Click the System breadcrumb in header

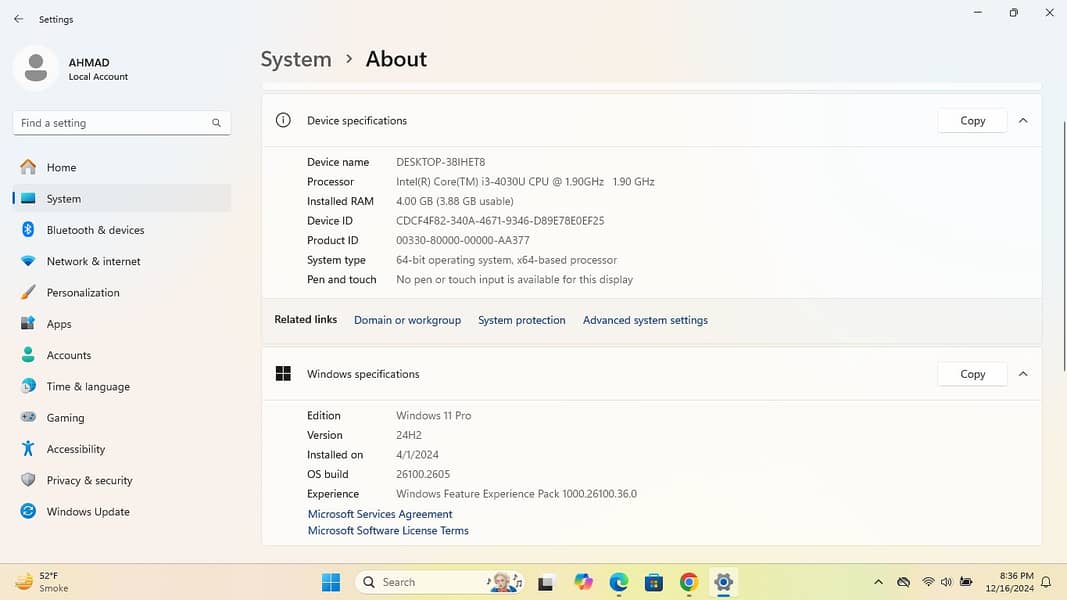tap(296, 59)
